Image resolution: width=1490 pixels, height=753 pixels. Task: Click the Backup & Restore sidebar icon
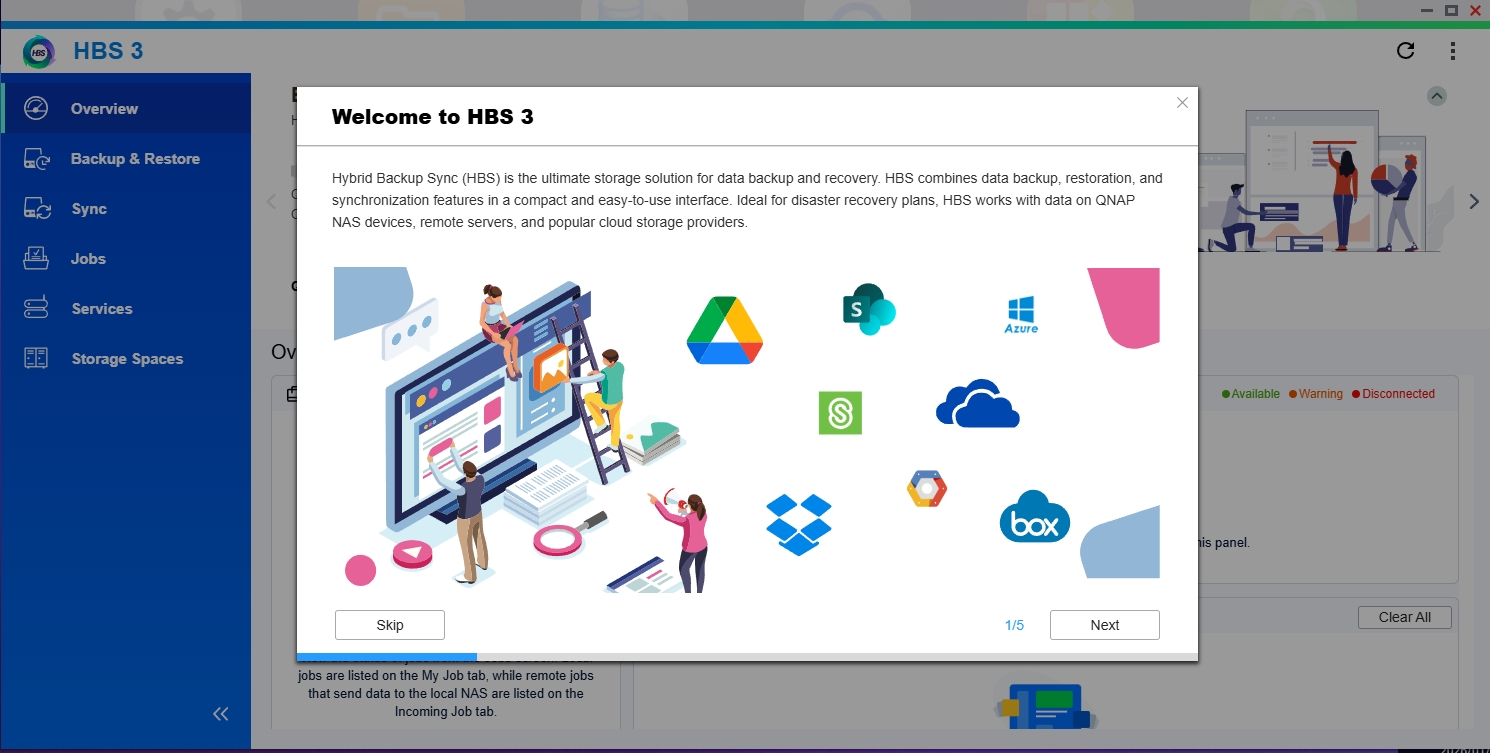36,158
